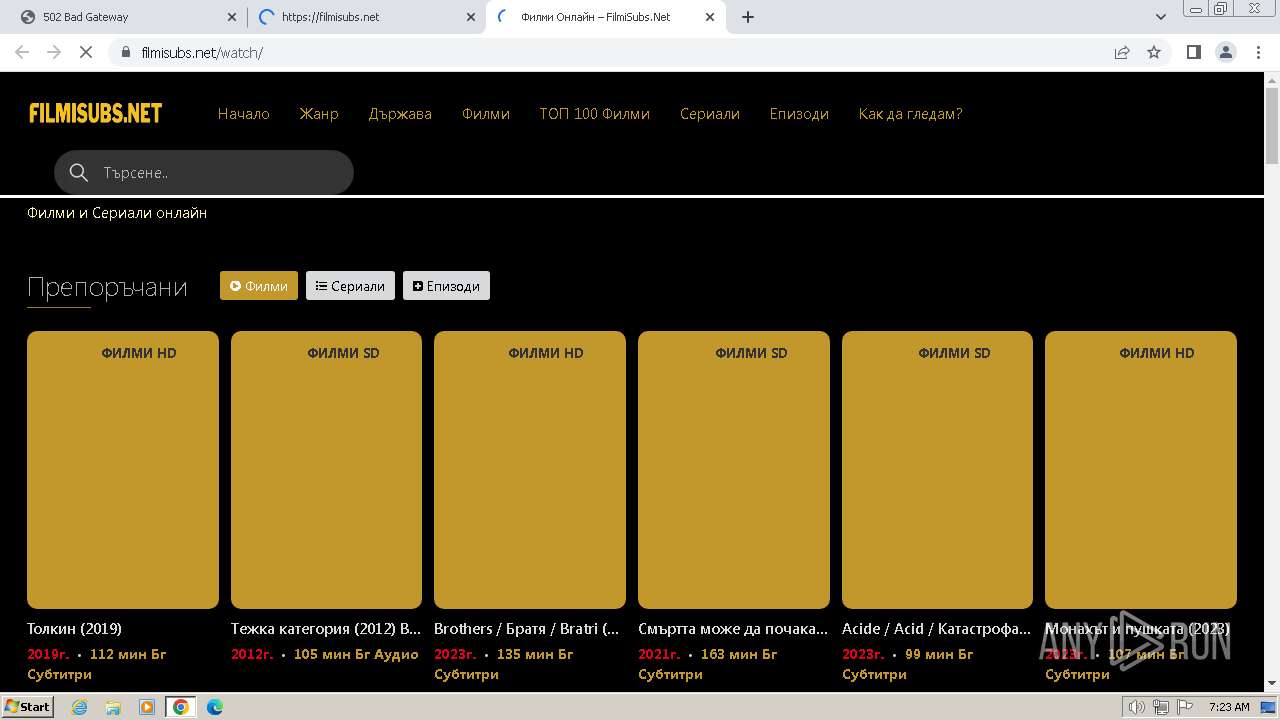
Task: Open Acide / Acid poster
Action: 937,470
